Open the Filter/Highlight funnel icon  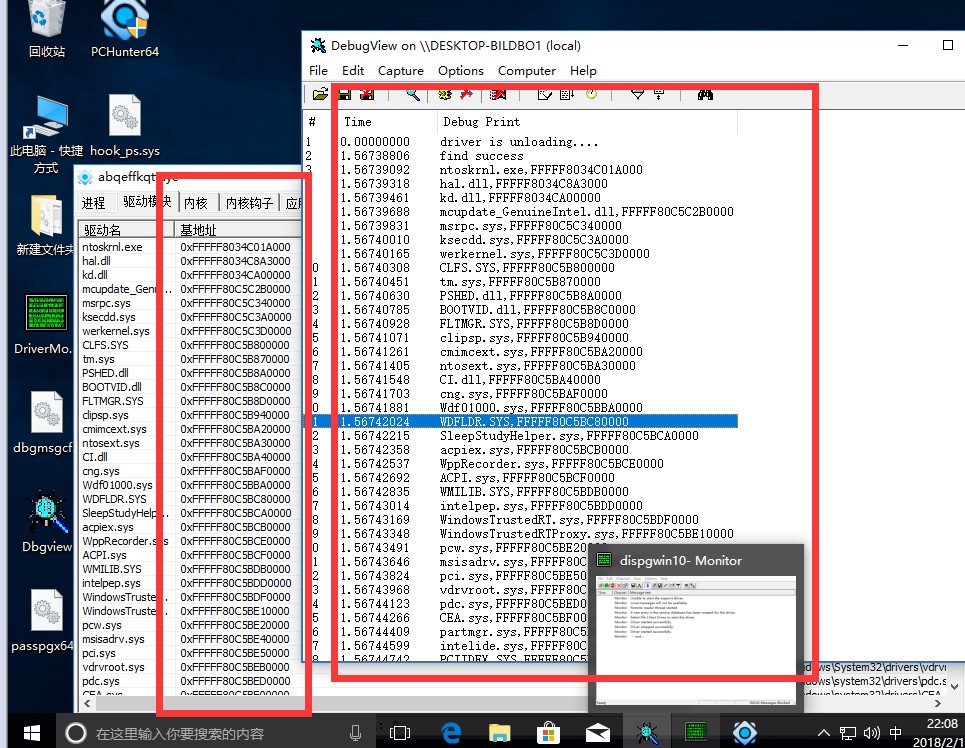(x=638, y=94)
